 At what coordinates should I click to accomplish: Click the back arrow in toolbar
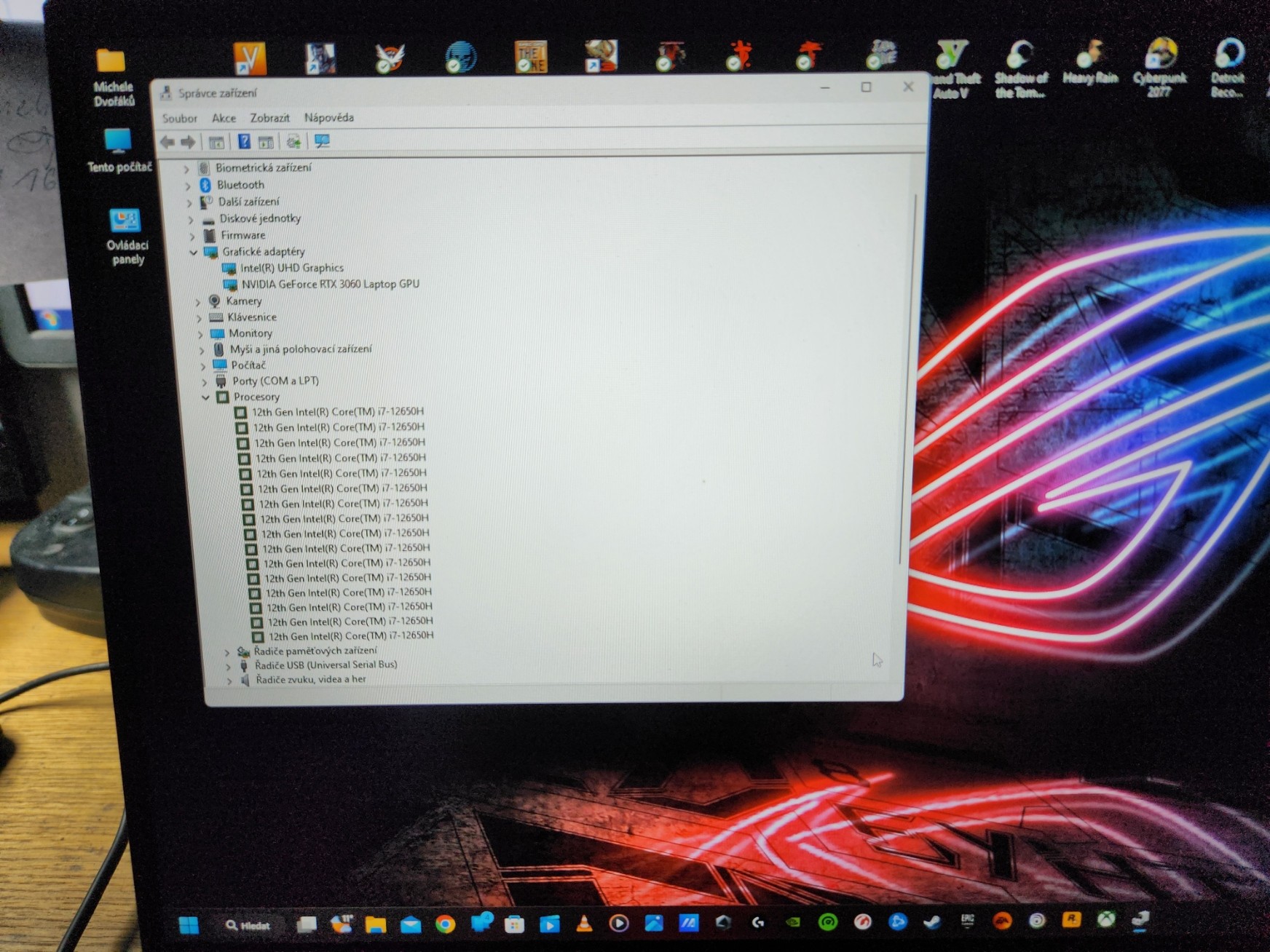(167, 142)
